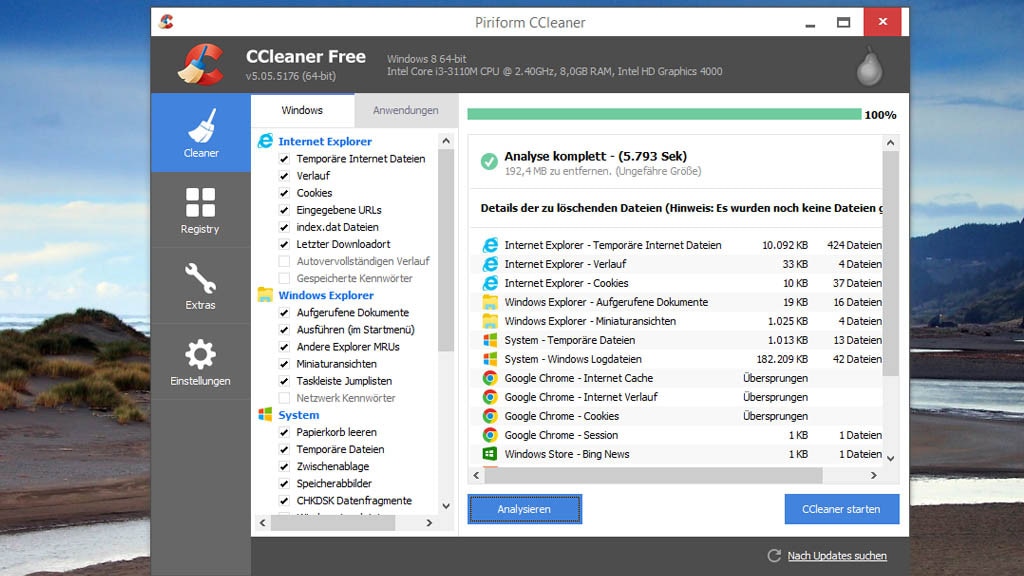Click the results vertical scrollbar thumb
This screenshot has width=1024, height=576.
[890, 263]
